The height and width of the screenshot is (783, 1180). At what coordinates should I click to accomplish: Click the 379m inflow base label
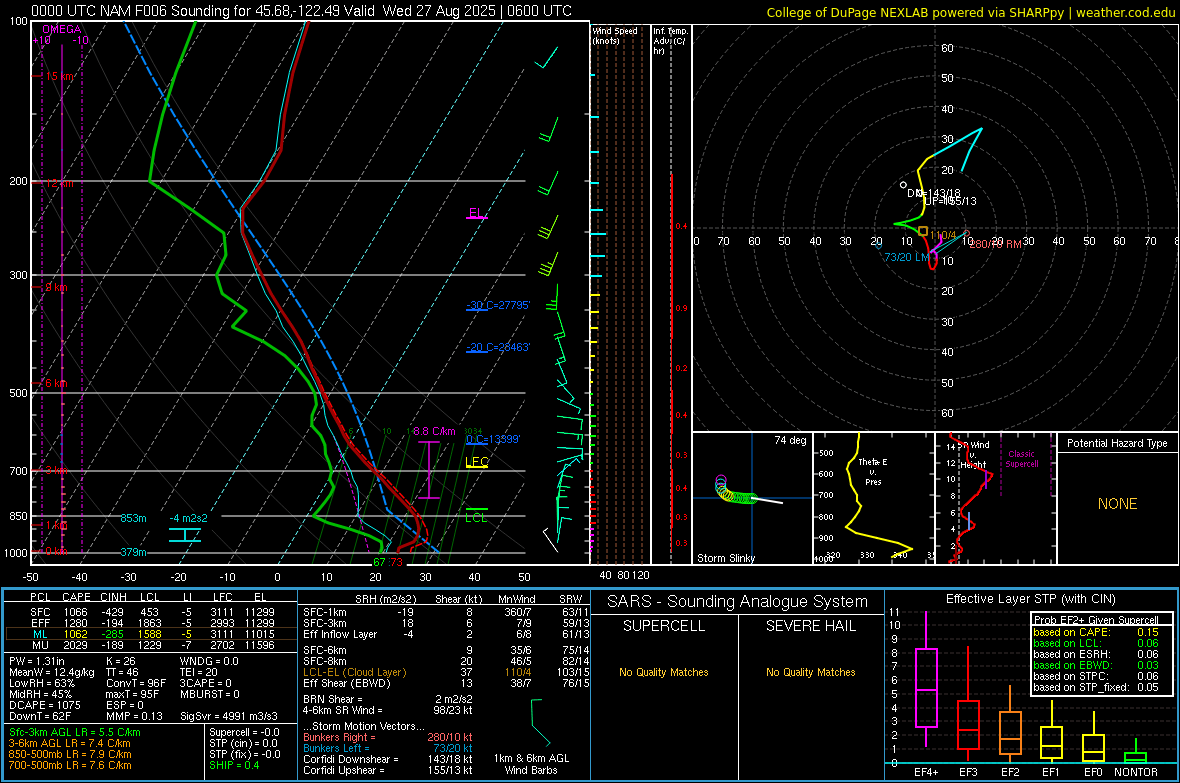pos(133,552)
